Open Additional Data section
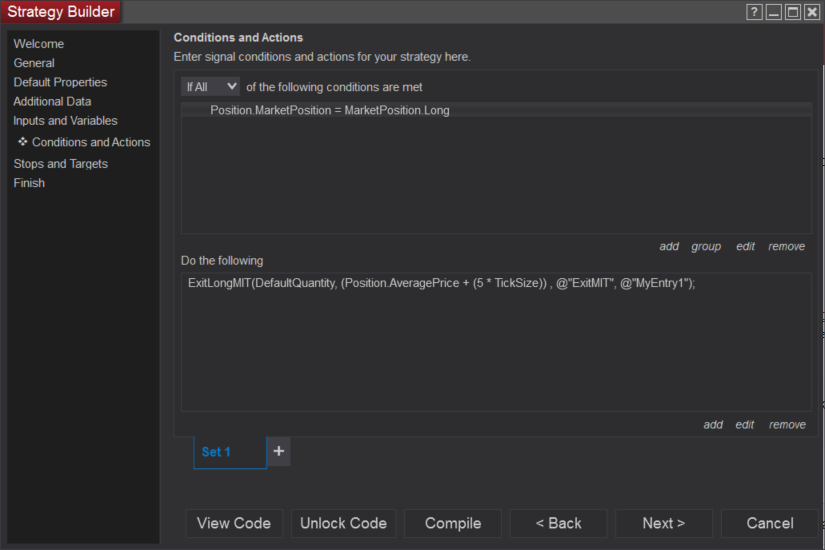 (x=52, y=101)
